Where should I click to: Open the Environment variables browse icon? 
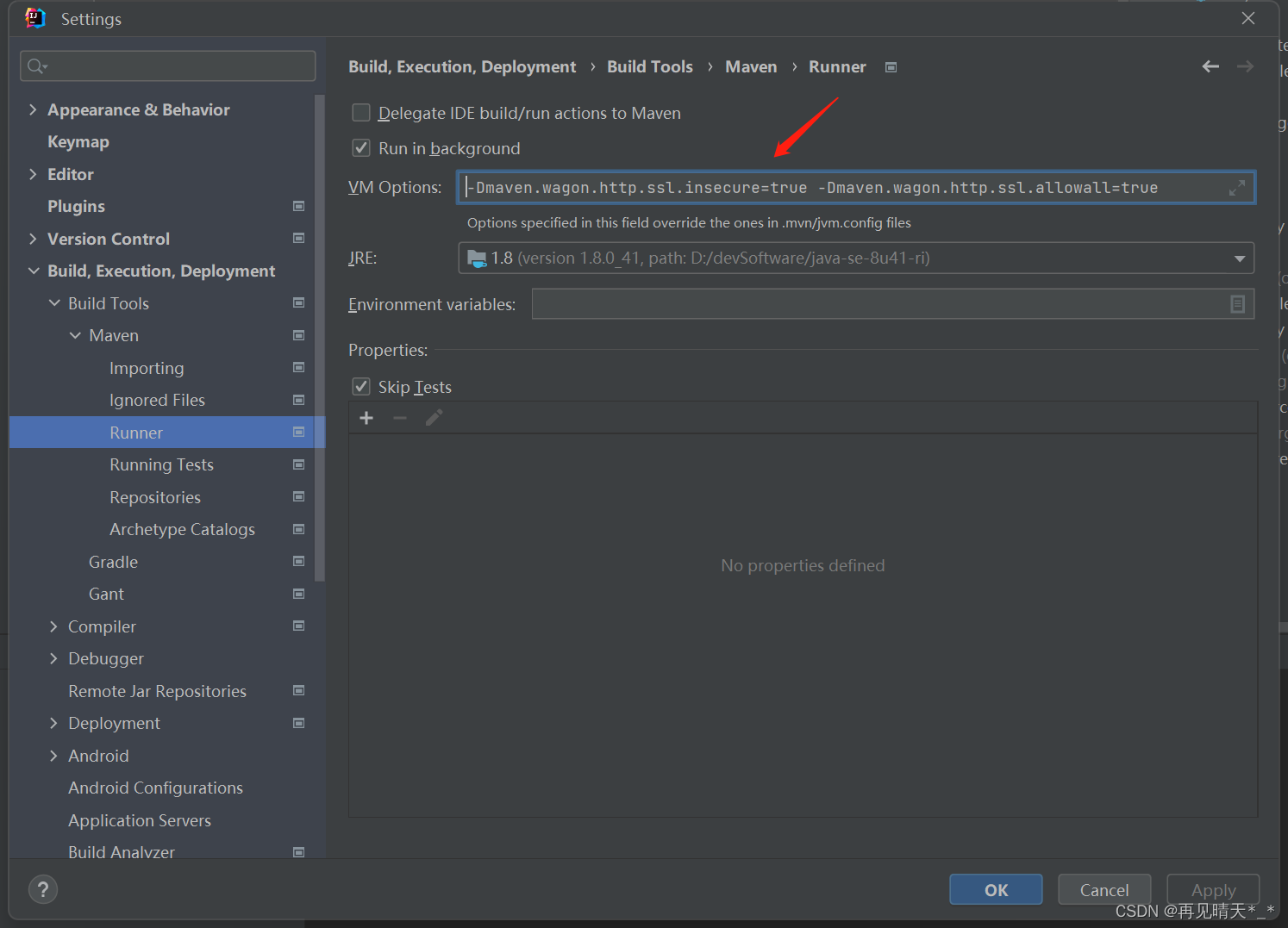click(x=1238, y=303)
